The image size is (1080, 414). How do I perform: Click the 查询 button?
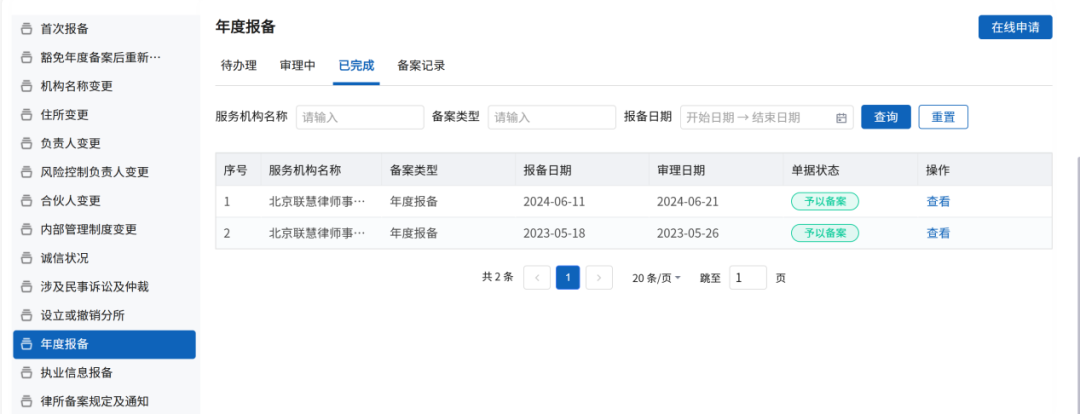(886, 117)
